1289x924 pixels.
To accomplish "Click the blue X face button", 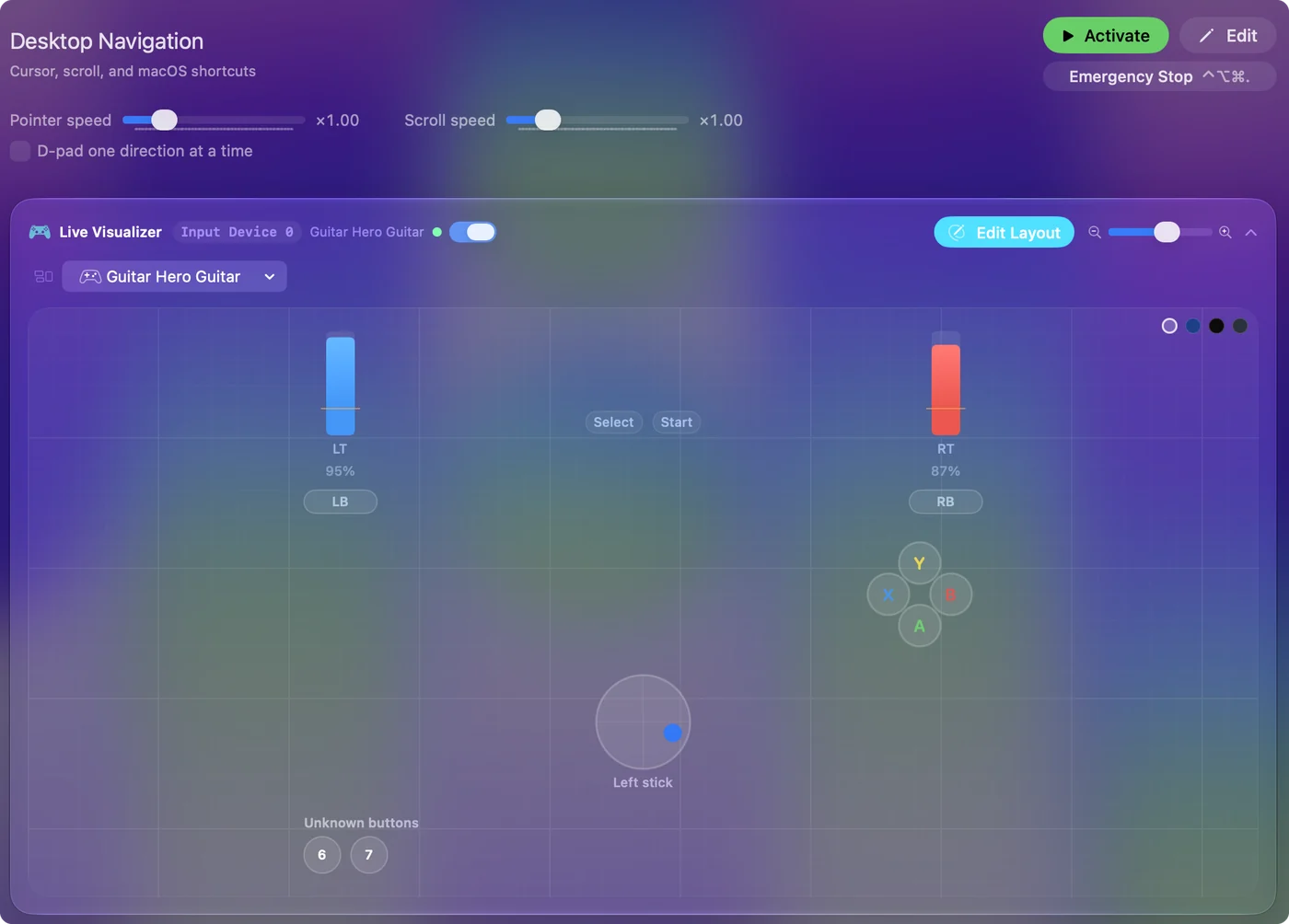I will point(888,595).
